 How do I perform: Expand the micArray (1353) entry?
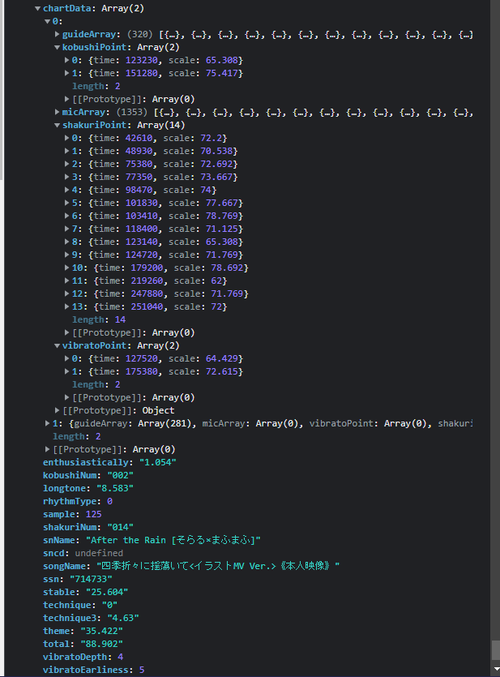(x=57, y=112)
